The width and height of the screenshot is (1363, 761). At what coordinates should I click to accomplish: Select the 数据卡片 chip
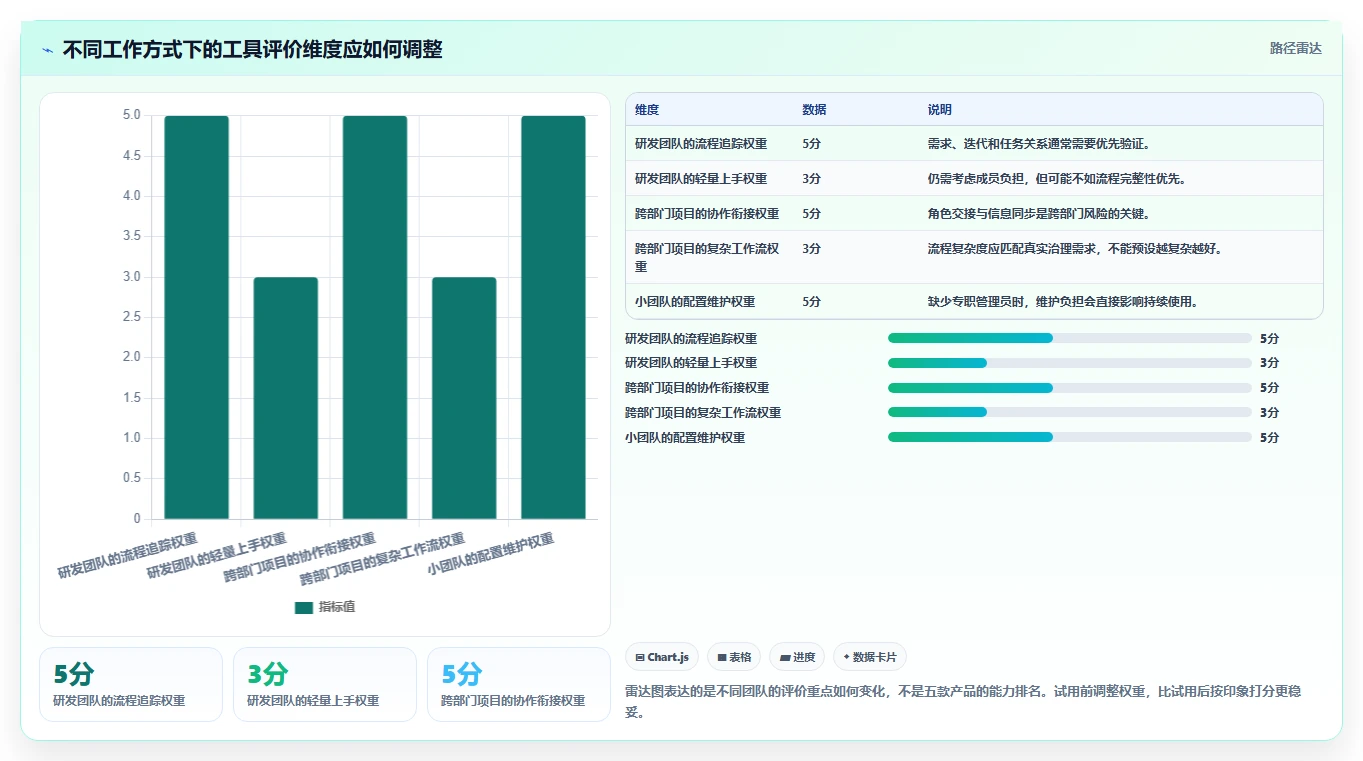[870, 657]
